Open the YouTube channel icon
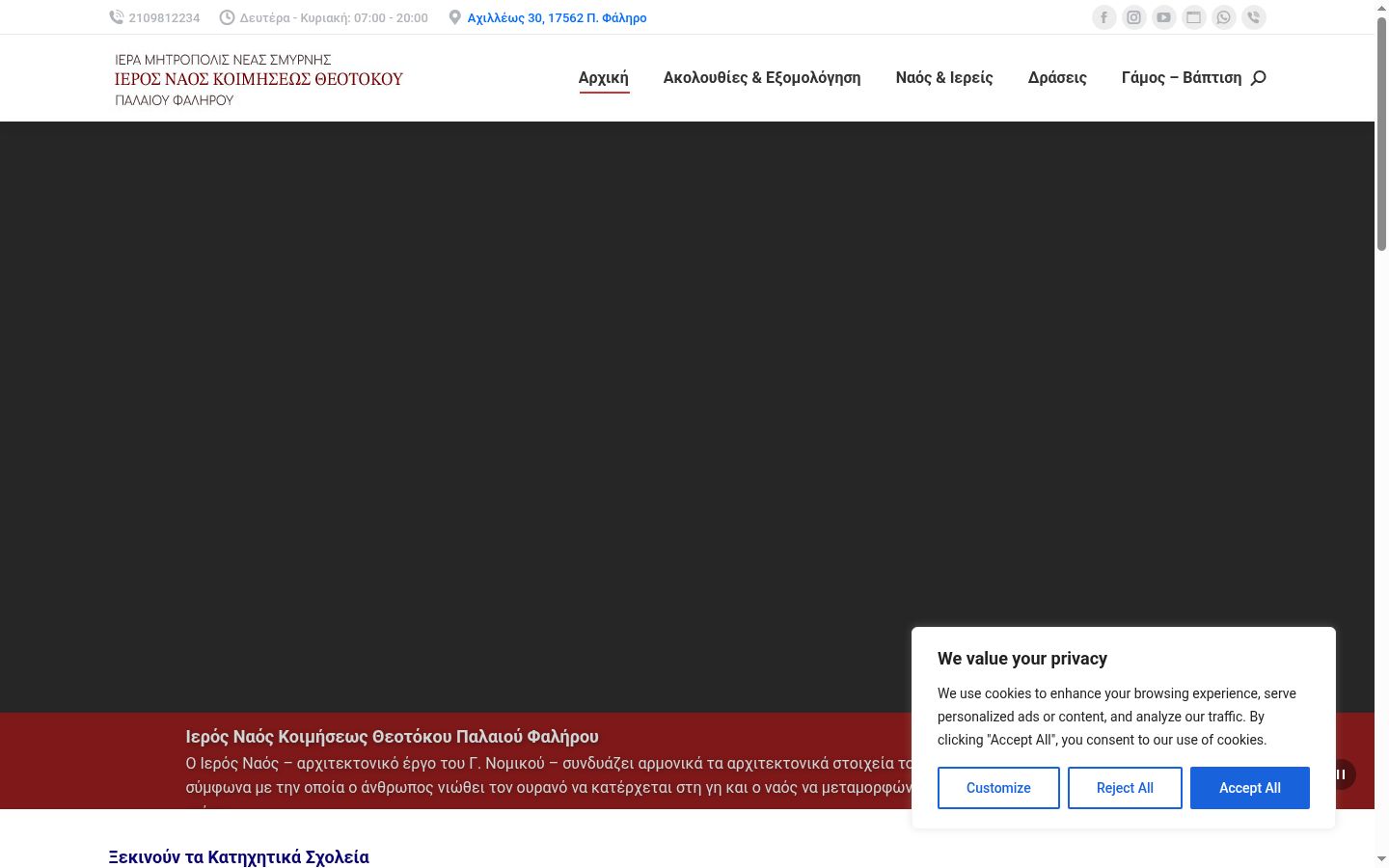Screen dimensions: 1389x868 pyautogui.click(x=1164, y=17)
